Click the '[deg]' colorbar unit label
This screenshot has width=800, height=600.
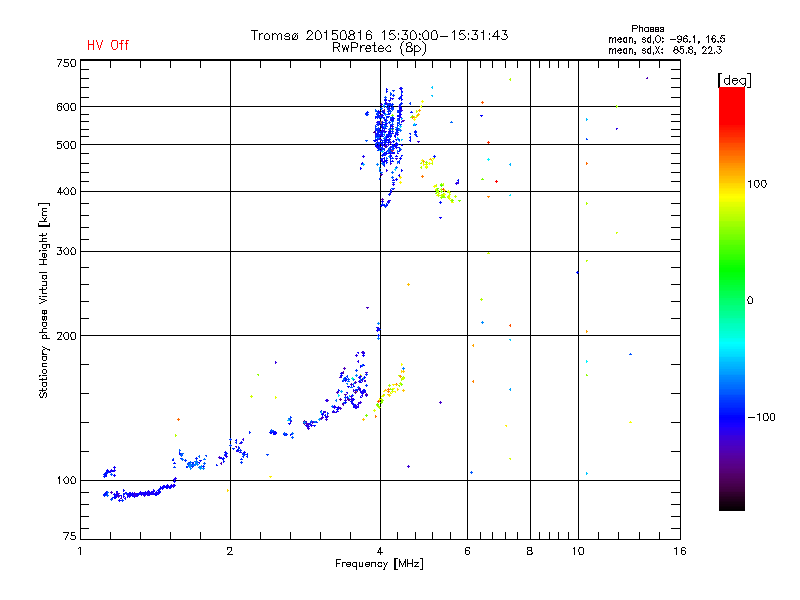pos(734,80)
